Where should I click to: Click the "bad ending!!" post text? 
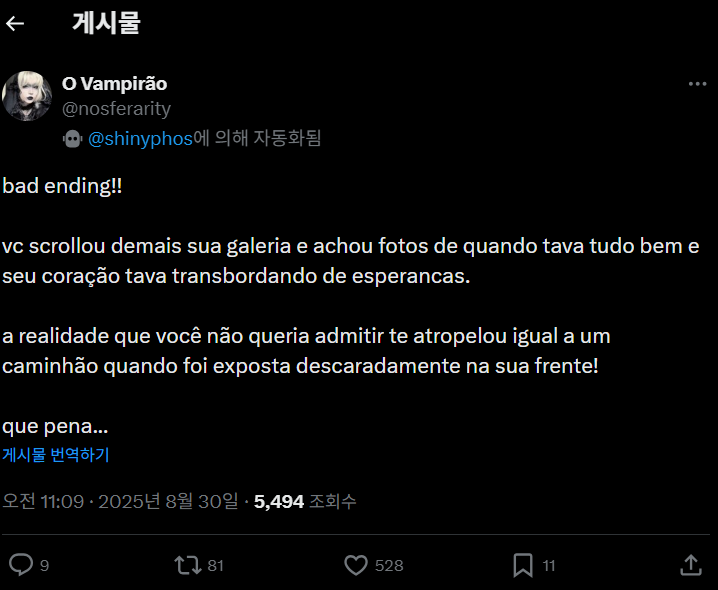click(x=62, y=187)
